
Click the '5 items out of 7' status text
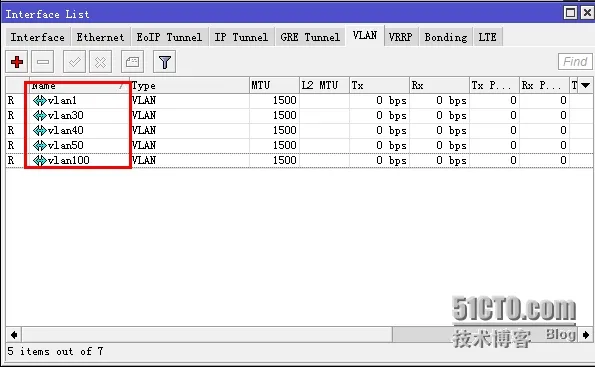pyautogui.click(x=55, y=351)
